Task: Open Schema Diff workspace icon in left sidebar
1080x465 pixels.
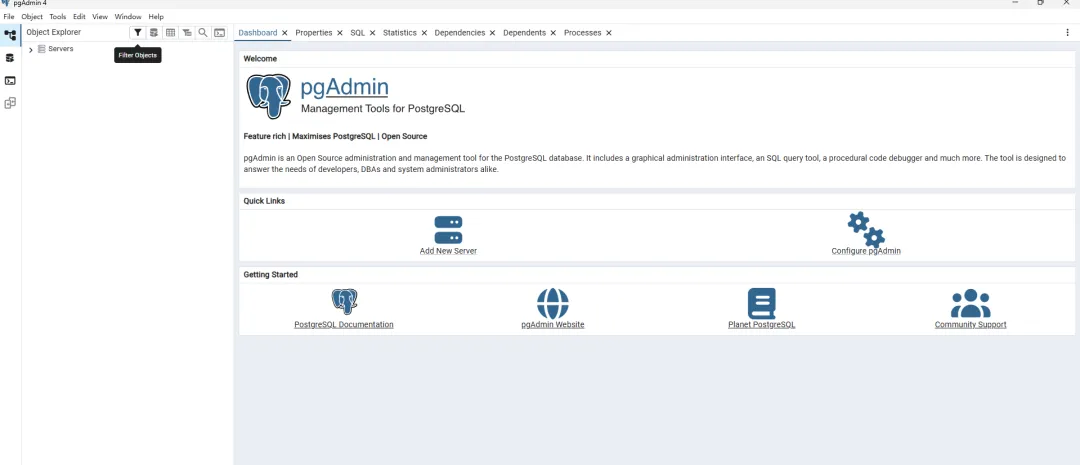Action: coord(10,103)
